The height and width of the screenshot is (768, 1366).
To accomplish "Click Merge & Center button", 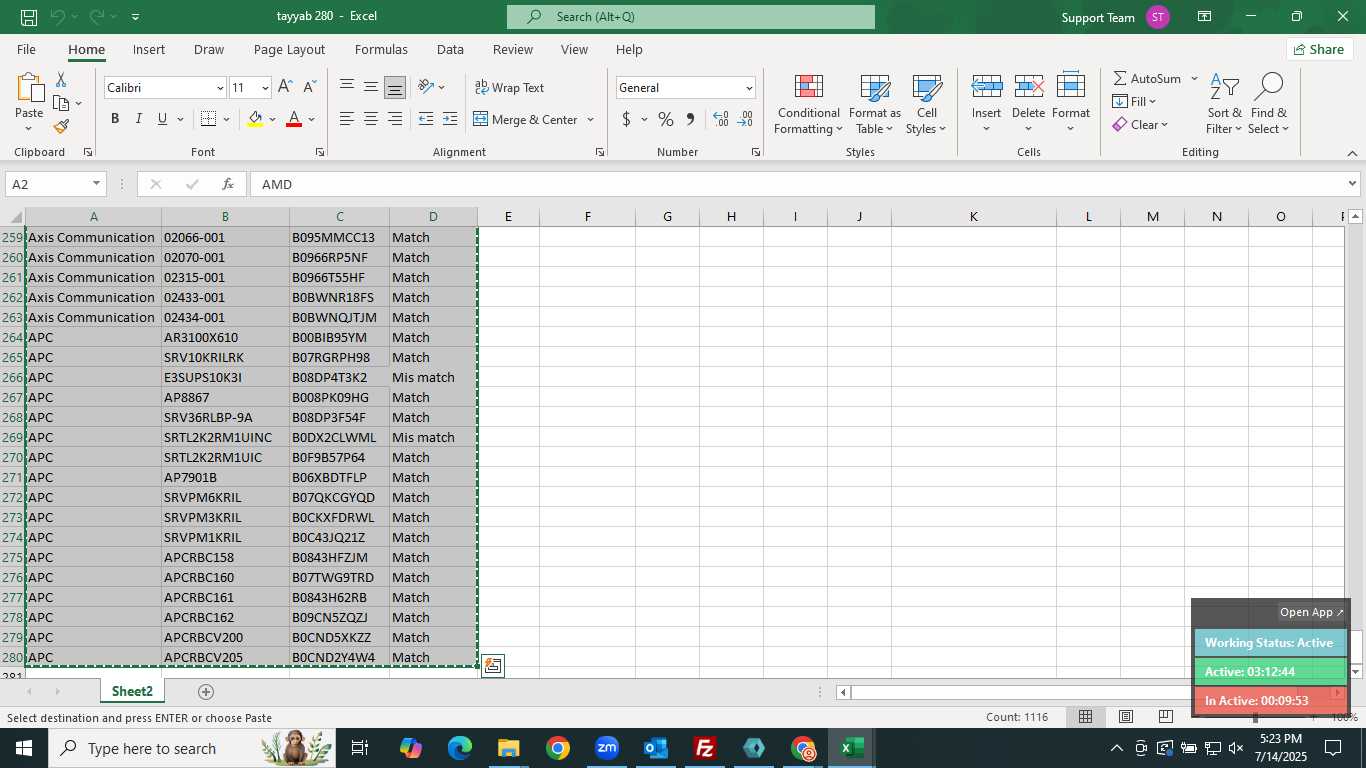I will pyautogui.click(x=525, y=119).
